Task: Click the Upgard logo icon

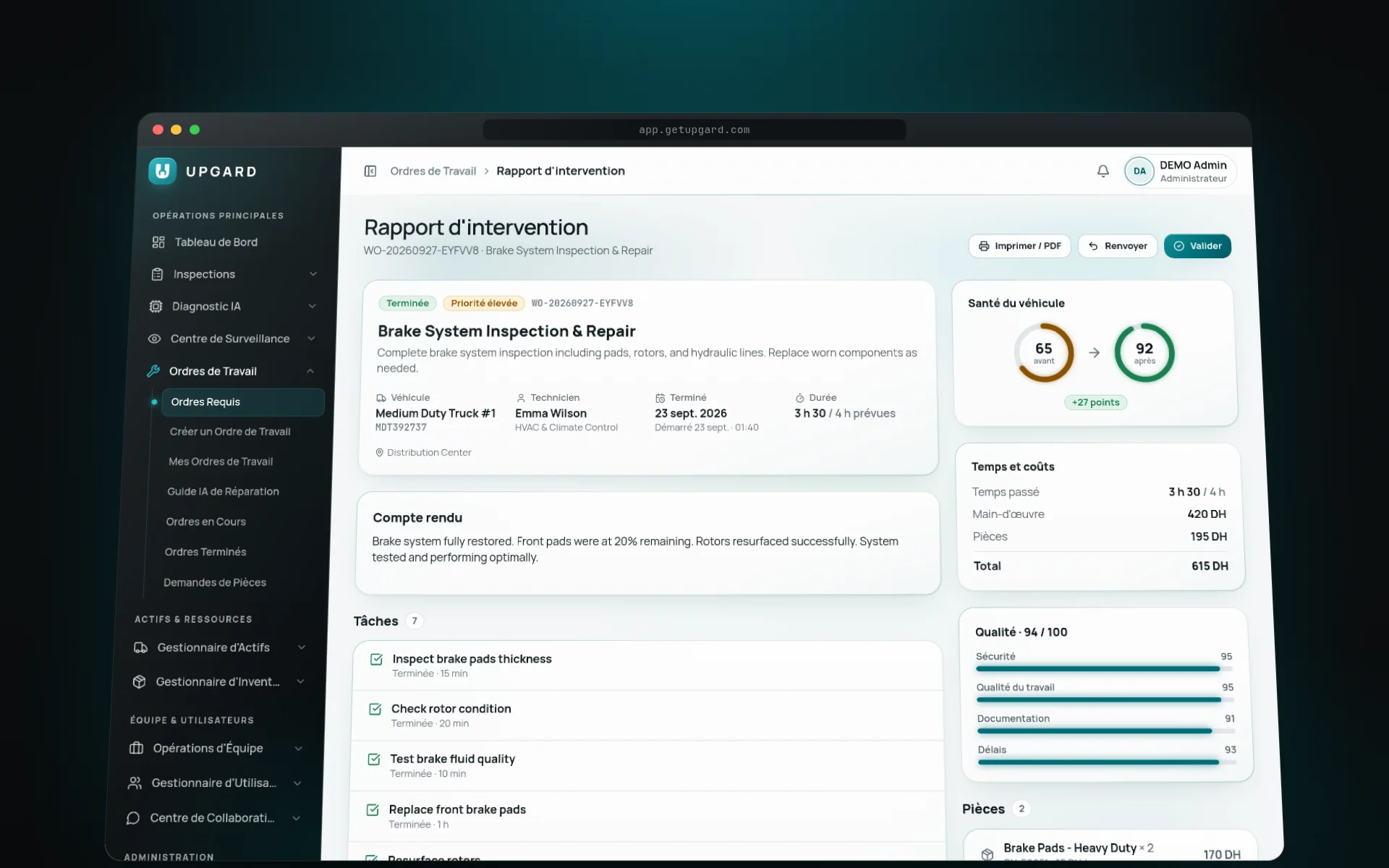Action: tap(163, 171)
